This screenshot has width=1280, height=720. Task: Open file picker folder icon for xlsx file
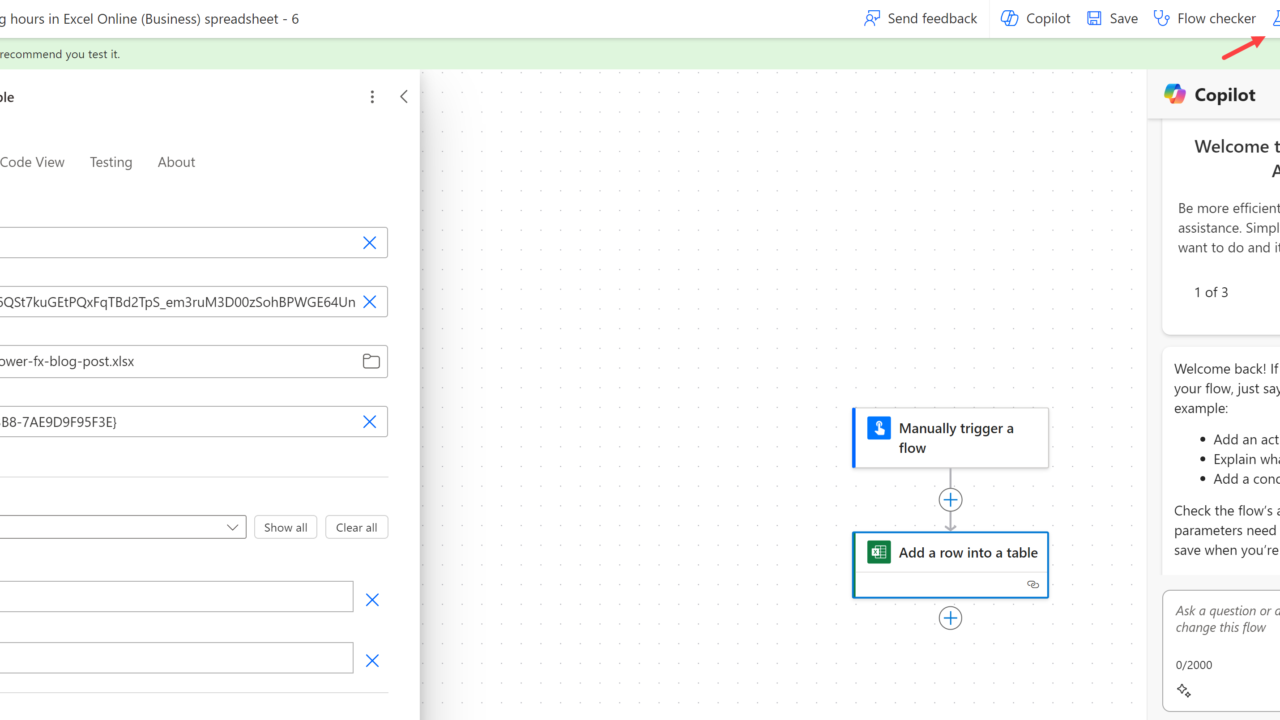click(371, 361)
